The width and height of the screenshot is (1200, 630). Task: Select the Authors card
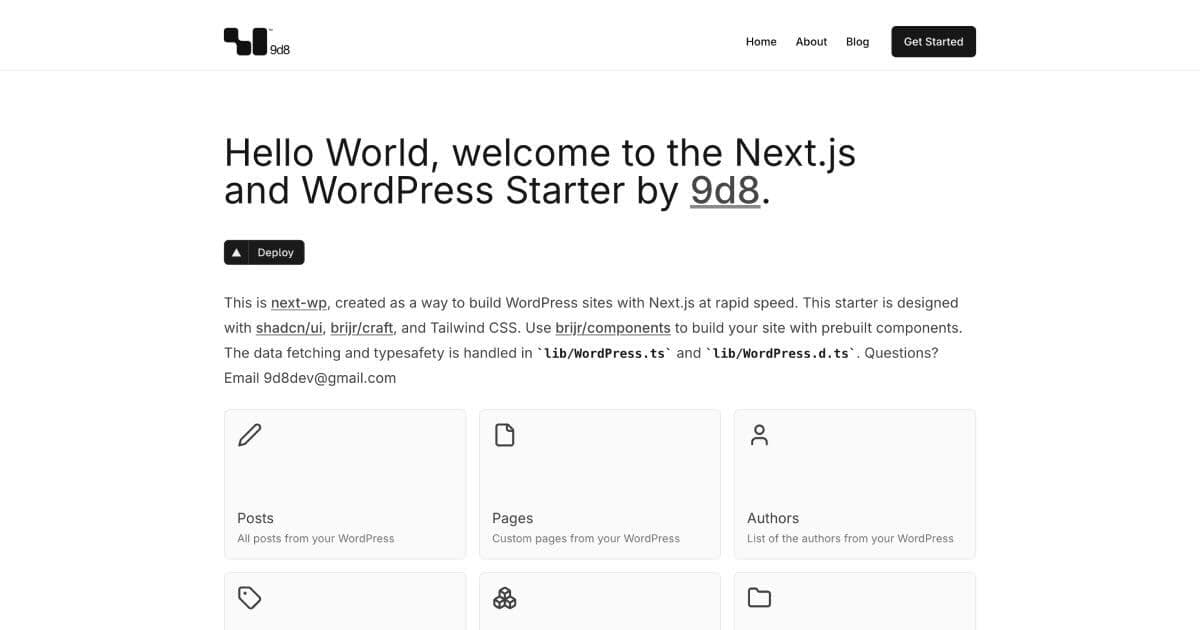pos(854,483)
